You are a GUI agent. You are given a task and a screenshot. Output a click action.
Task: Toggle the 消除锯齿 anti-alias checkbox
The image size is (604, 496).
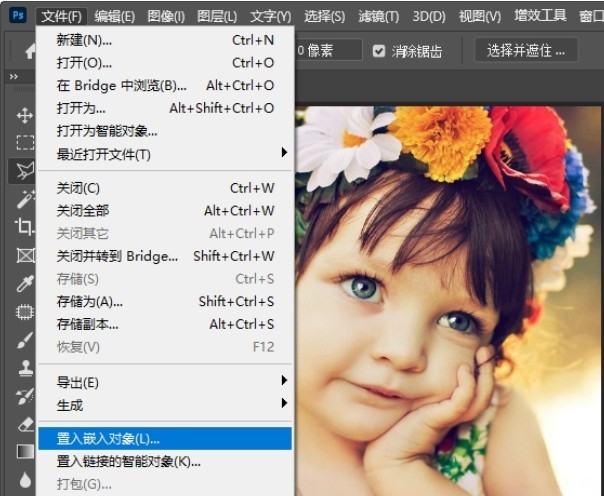click(x=379, y=50)
